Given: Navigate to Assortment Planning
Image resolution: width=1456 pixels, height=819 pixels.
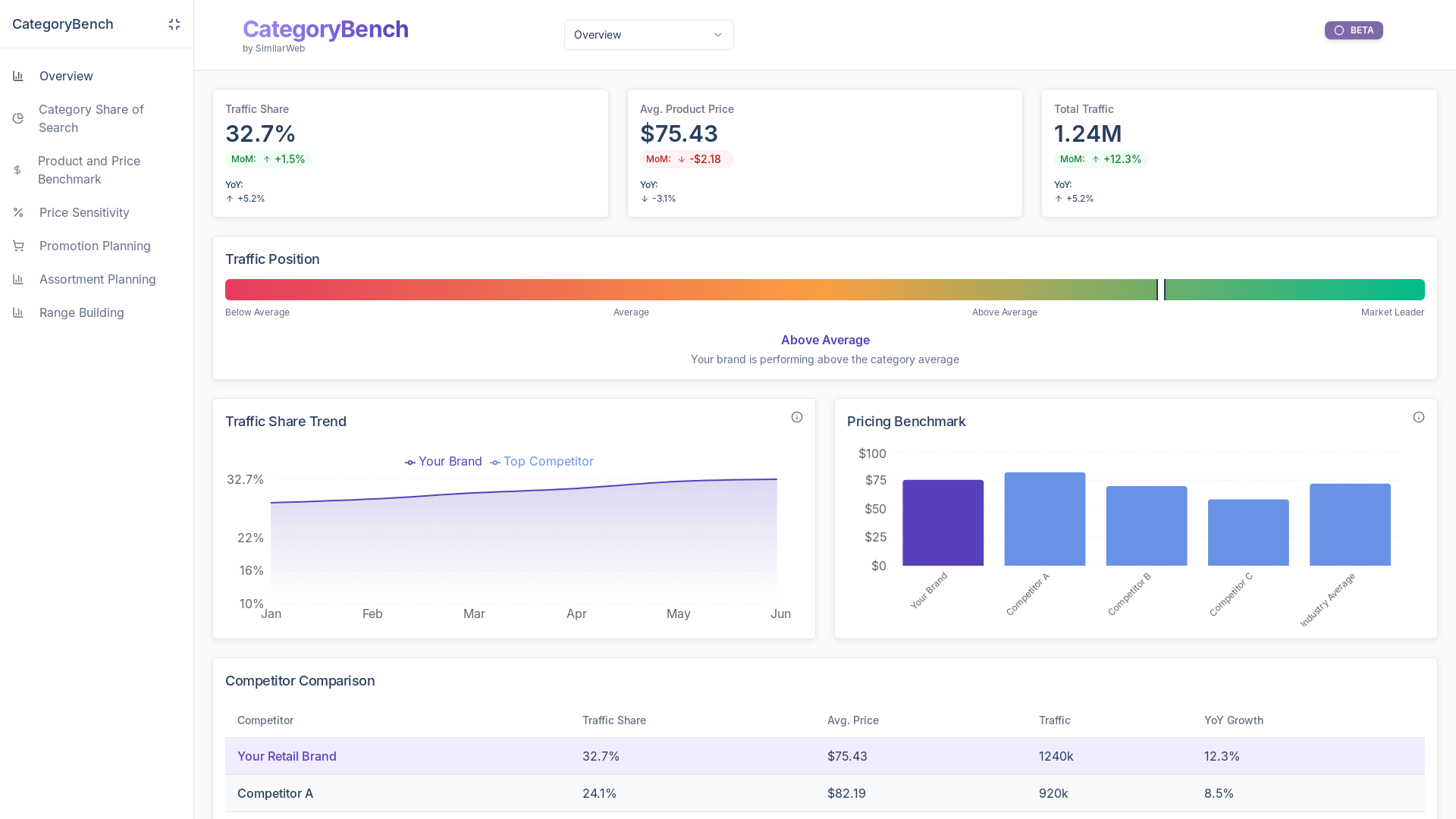Looking at the screenshot, I should [x=97, y=279].
